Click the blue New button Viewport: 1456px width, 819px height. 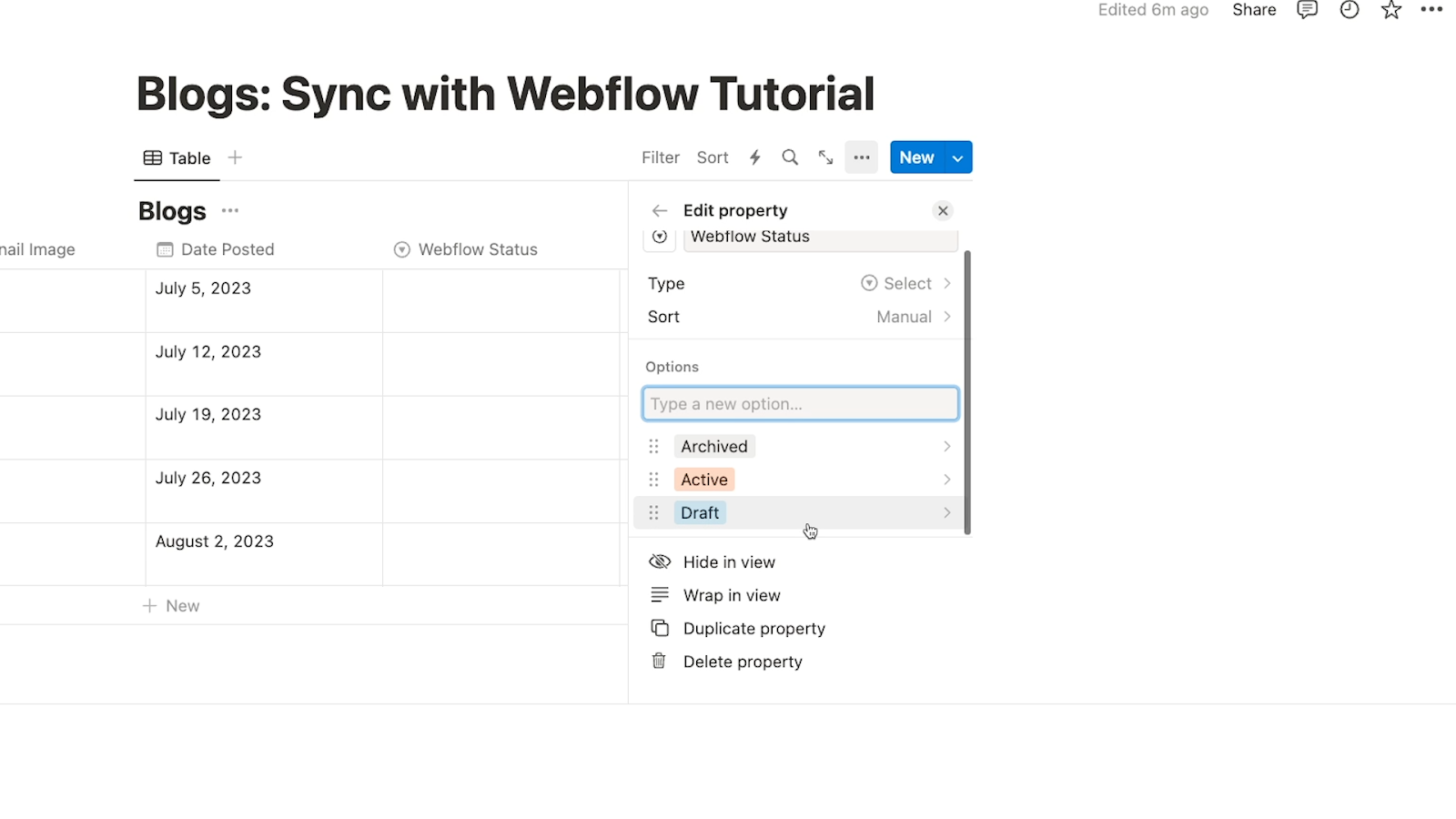[x=917, y=157]
